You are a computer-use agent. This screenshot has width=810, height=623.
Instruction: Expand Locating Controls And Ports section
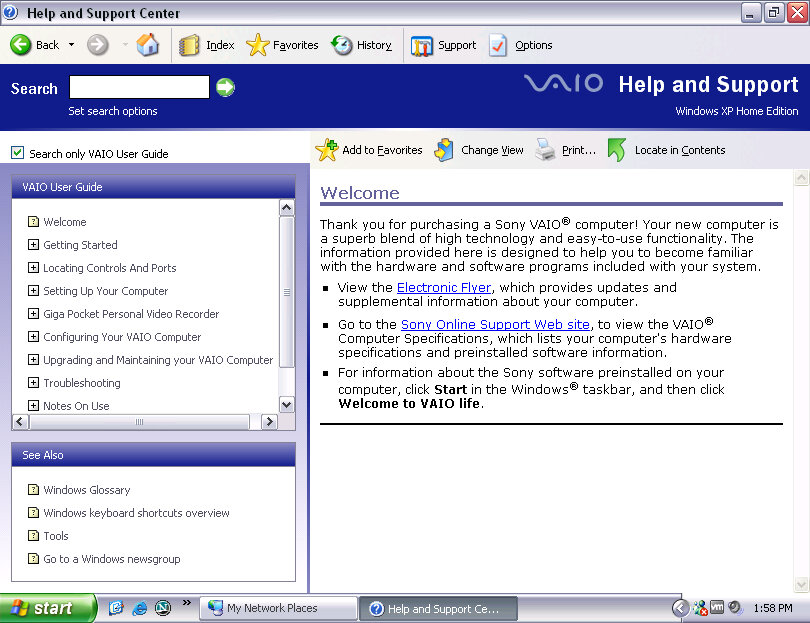[x=33, y=268]
